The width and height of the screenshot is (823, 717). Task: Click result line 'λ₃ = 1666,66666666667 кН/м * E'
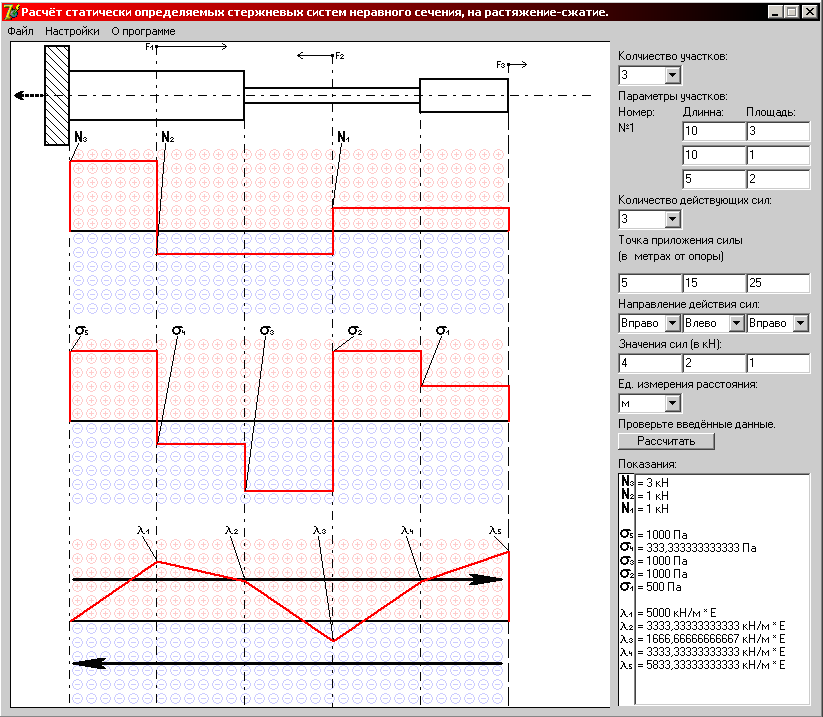(x=703, y=639)
